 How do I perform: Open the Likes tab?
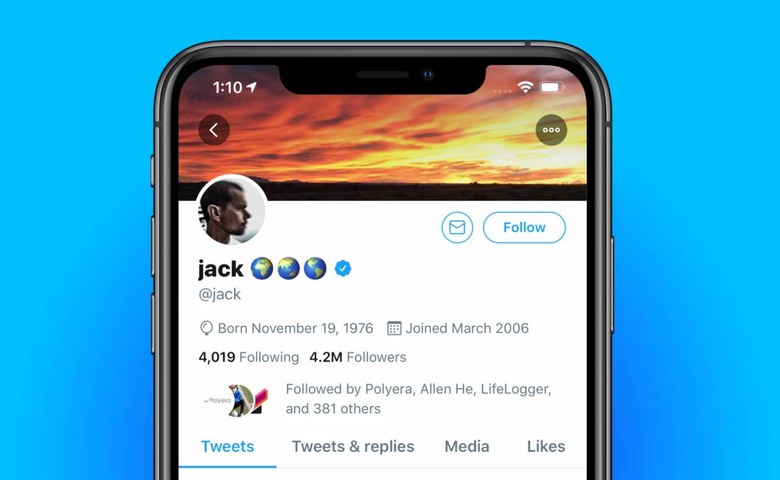click(546, 446)
